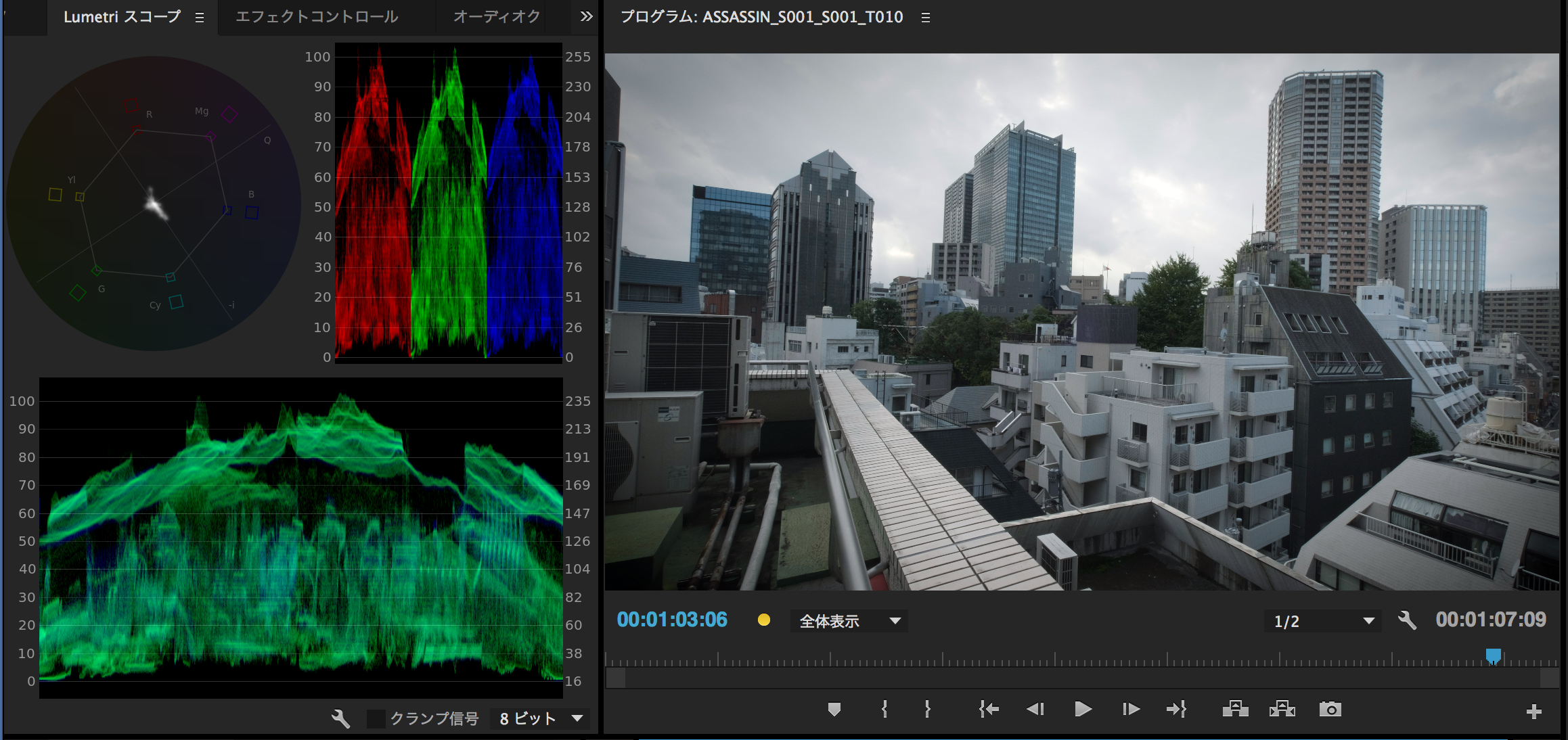Open the 全体表示 zoom level dropdown
The image size is (1568, 740).
click(x=848, y=620)
